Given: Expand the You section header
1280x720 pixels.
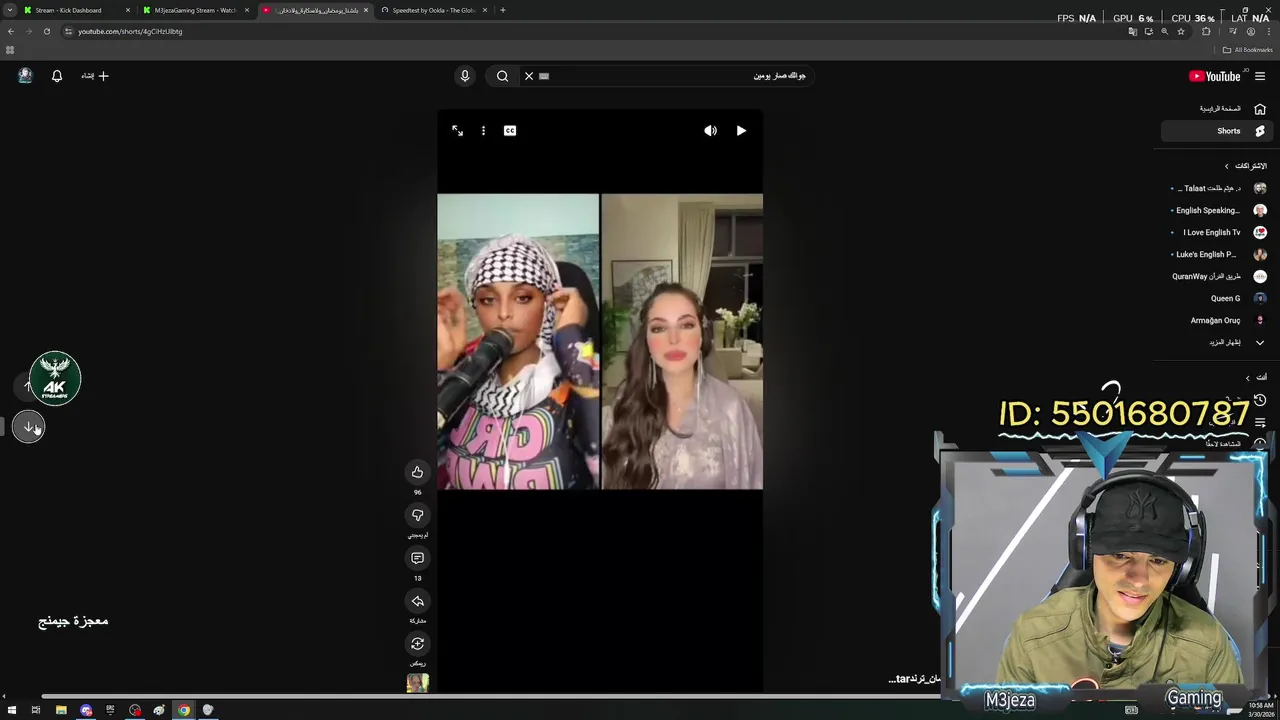Looking at the screenshot, I should click(1255, 377).
